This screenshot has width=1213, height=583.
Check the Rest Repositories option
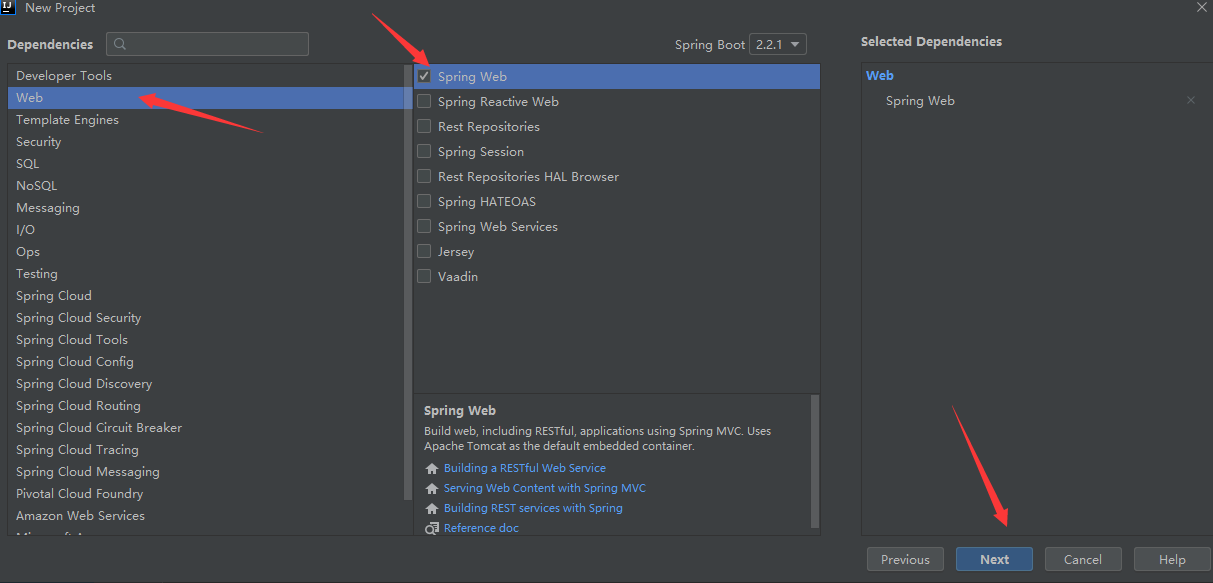pos(424,126)
